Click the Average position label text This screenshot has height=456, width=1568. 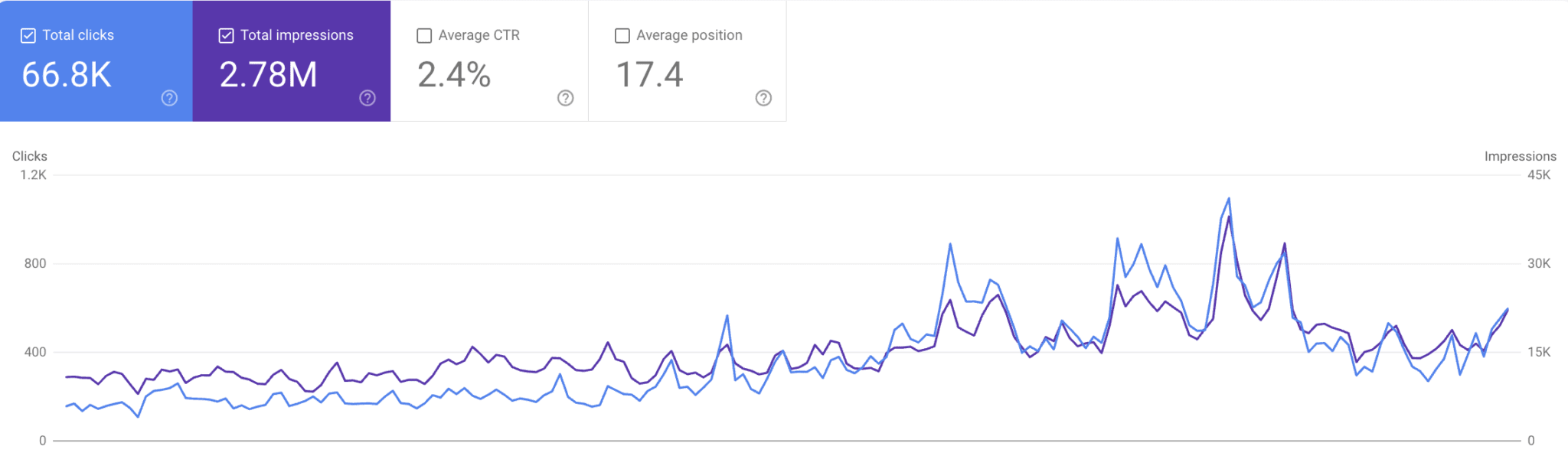click(x=689, y=35)
